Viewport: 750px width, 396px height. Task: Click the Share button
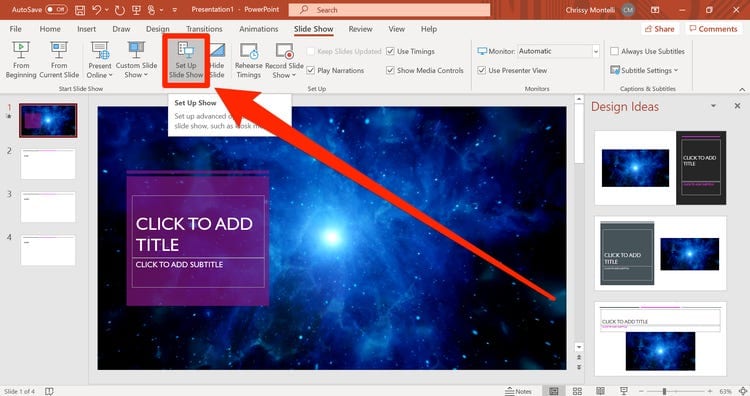tap(660, 29)
